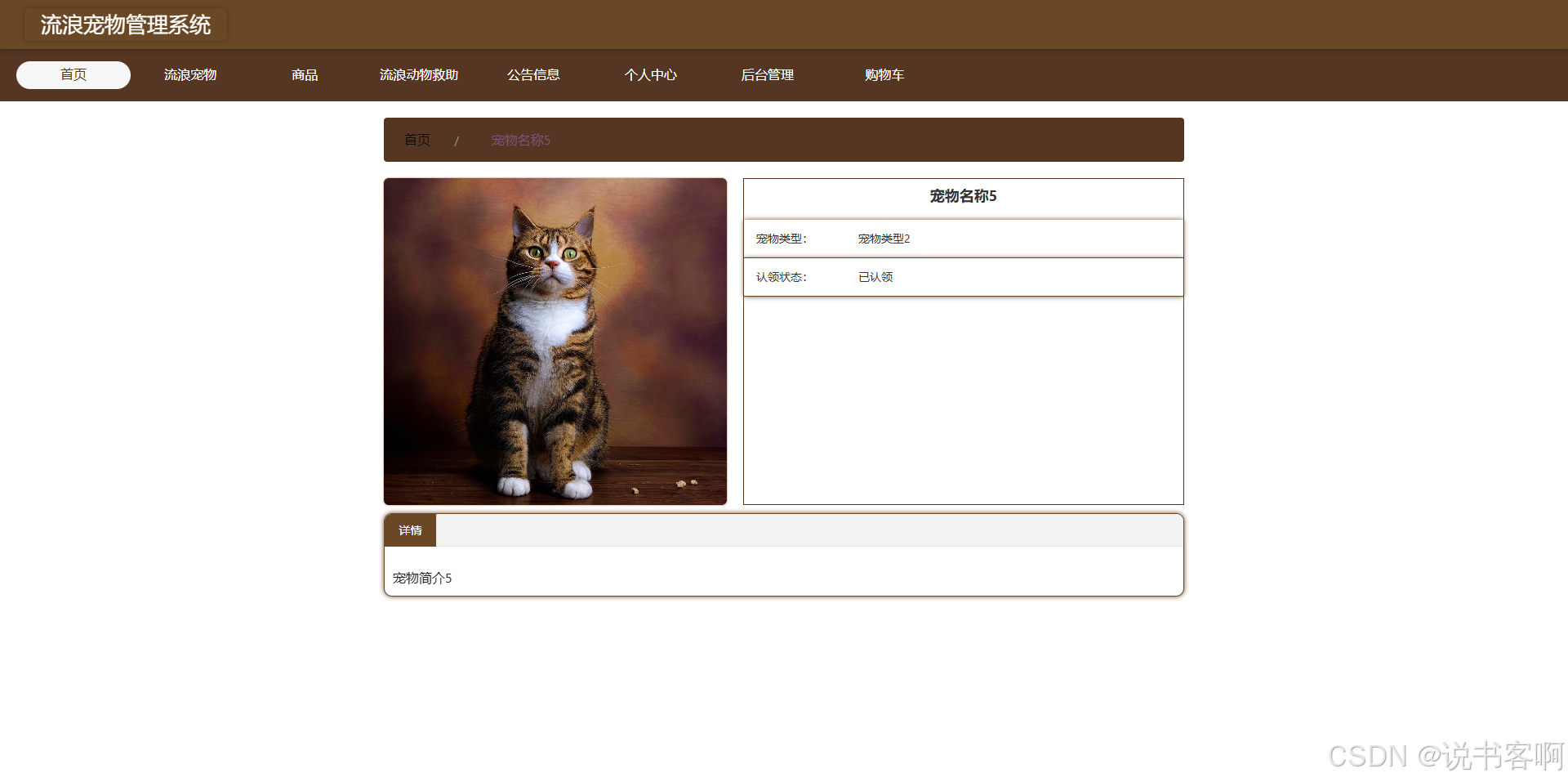Screen dimensions: 1568x782
Task: Click the 已认领 status value
Action: (875, 277)
